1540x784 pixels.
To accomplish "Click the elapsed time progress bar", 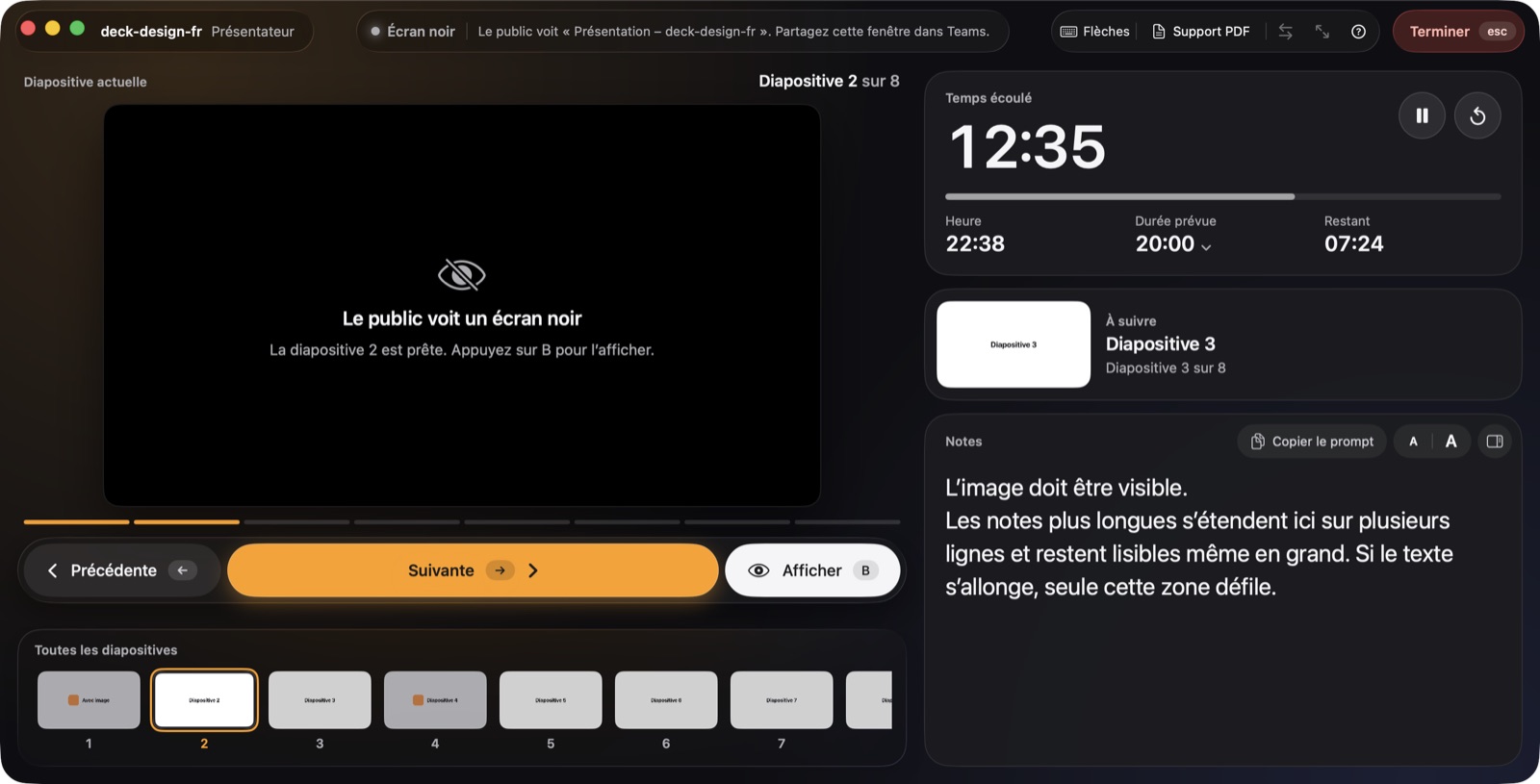I will click(x=1222, y=196).
